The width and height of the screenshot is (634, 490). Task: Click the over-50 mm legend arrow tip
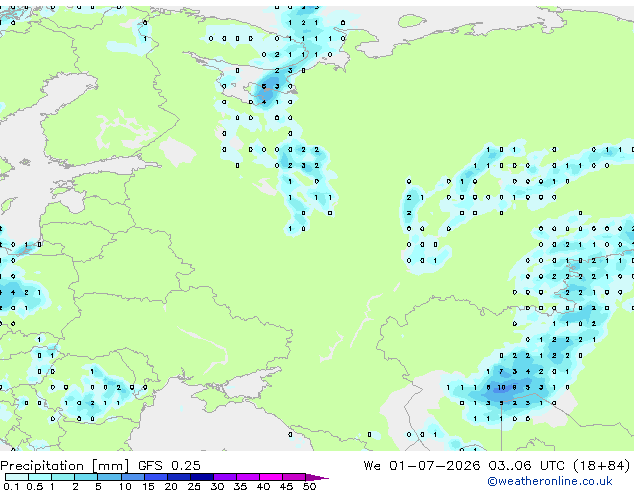click(317, 478)
